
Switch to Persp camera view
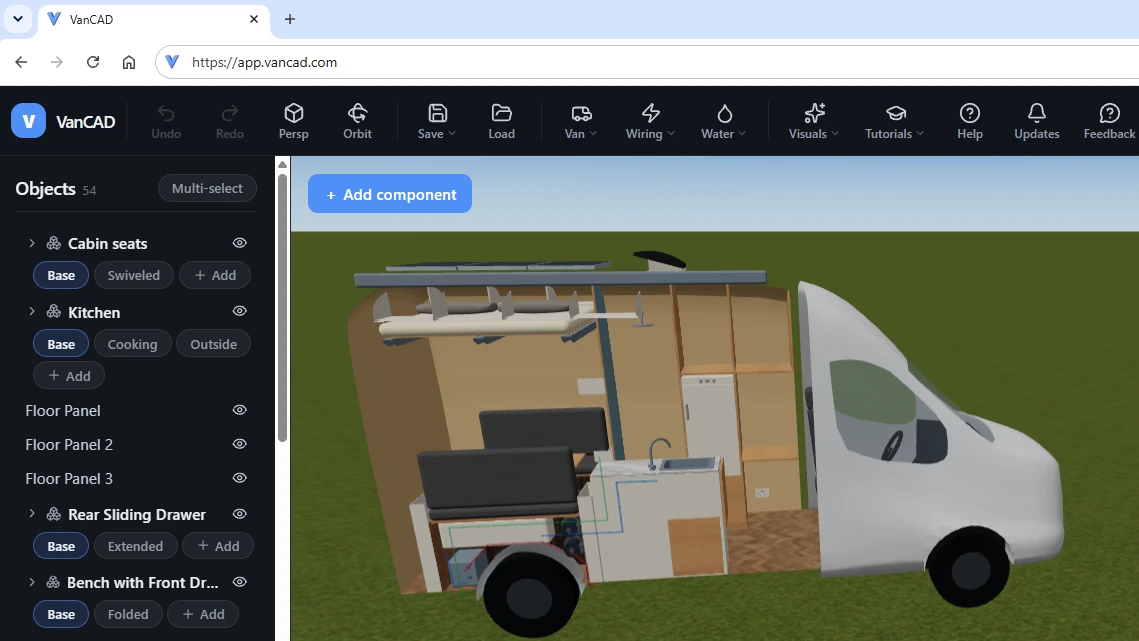pyautogui.click(x=293, y=121)
